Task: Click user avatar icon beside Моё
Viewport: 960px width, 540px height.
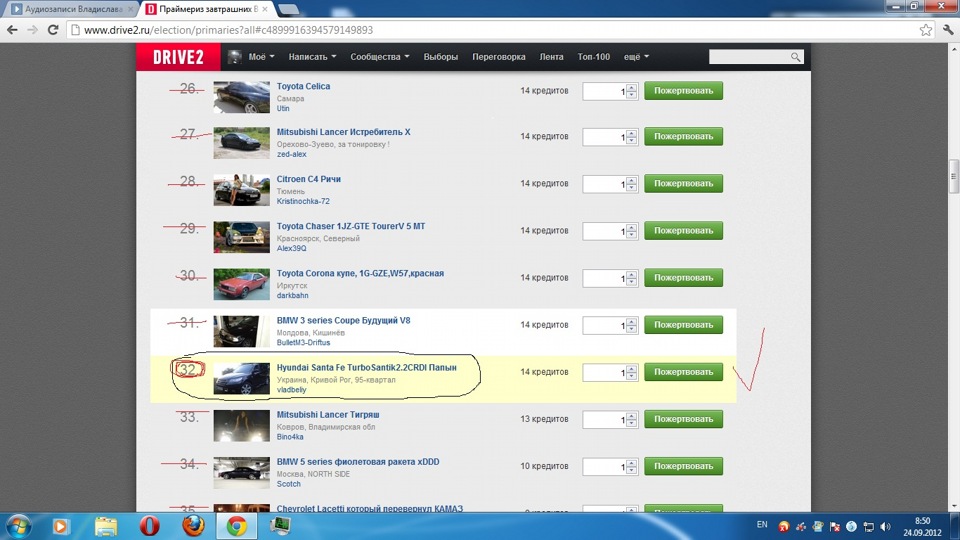Action: [x=234, y=57]
